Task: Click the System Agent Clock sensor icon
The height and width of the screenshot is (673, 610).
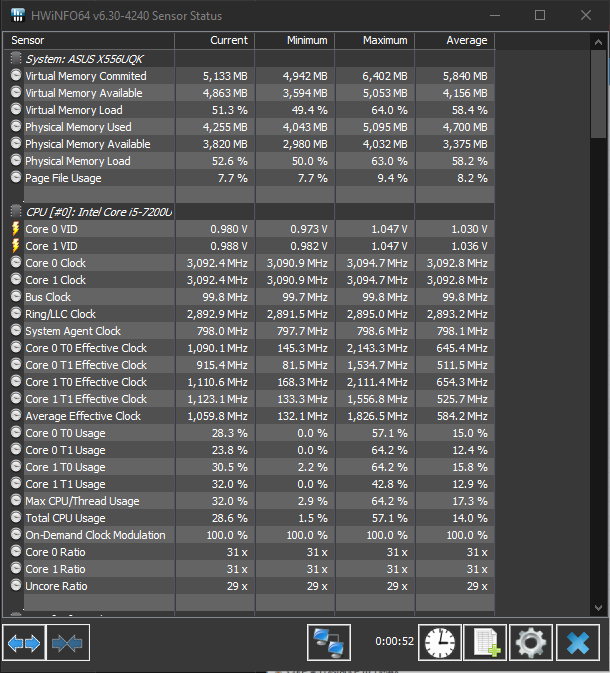Action: pyautogui.click(x=16, y=330)
